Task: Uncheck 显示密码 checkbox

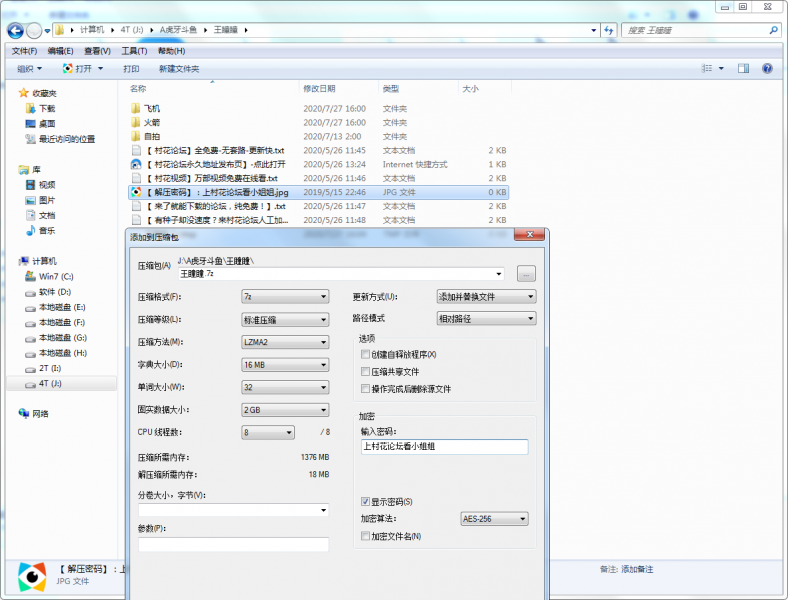Action: 365,502
